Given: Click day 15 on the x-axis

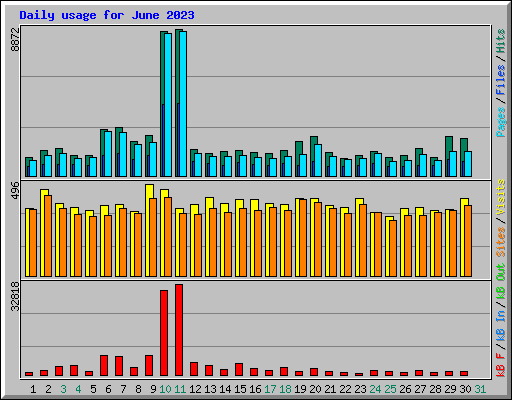Looking at the screenshot, I should (240, 389).
